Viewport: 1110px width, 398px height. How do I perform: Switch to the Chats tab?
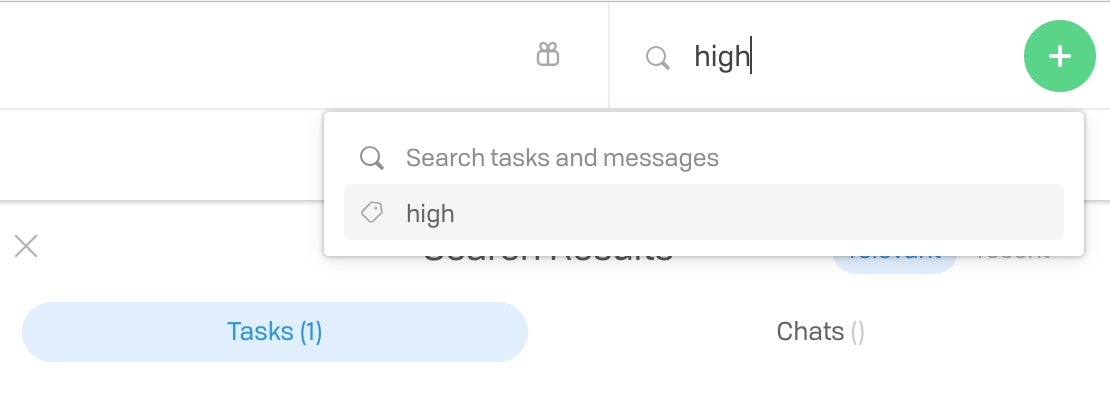pos(820,331)
